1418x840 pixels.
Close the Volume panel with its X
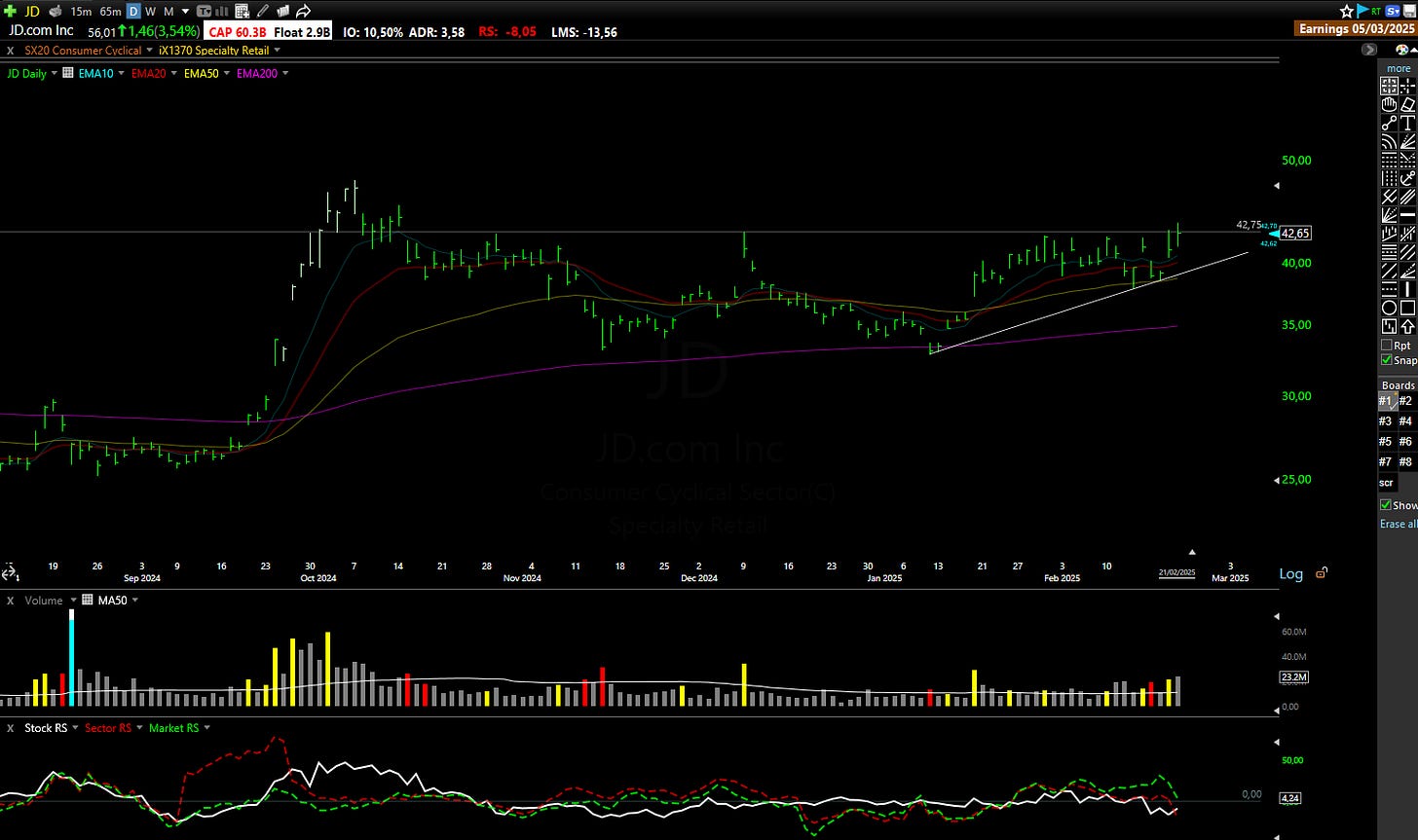tap(10, 601)
